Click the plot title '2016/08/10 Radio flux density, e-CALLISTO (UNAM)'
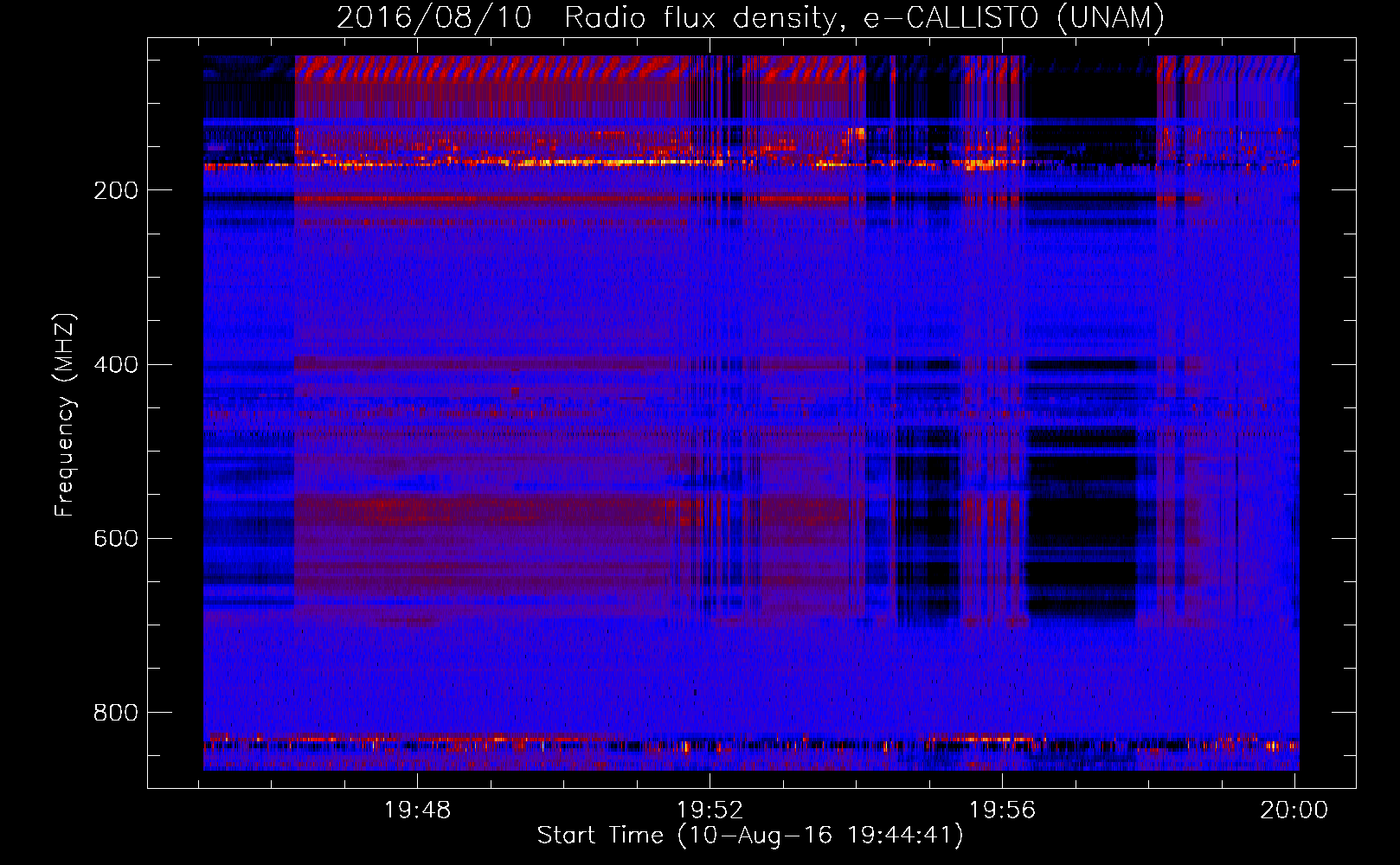1400x865 pixels. 750,17
